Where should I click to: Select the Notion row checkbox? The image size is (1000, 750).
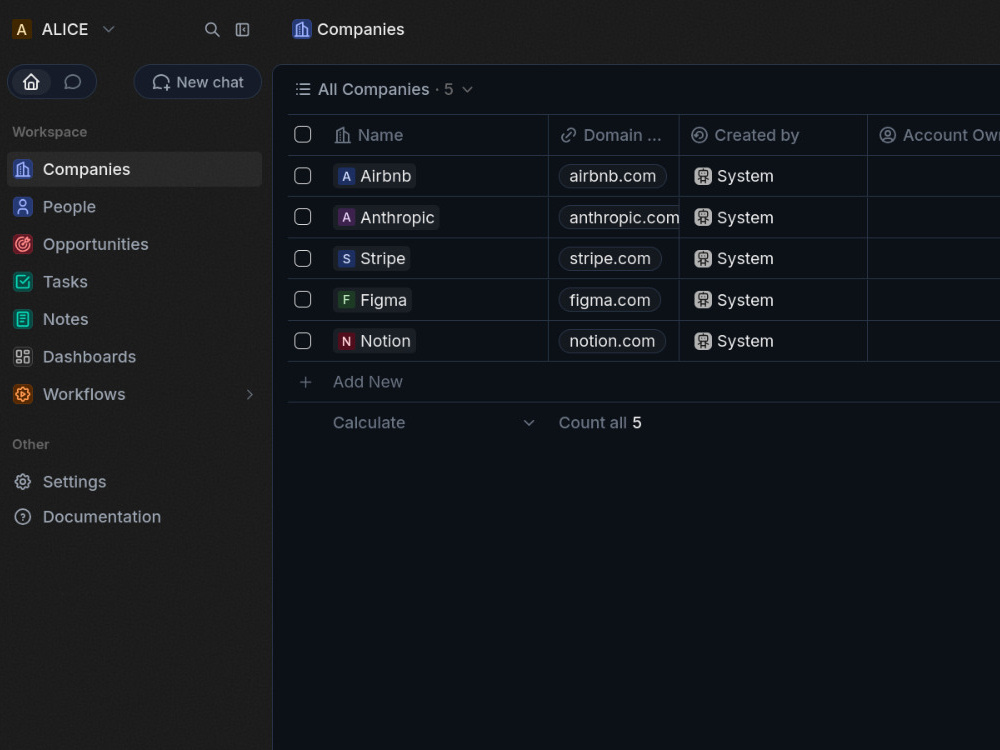coord(303,341)
